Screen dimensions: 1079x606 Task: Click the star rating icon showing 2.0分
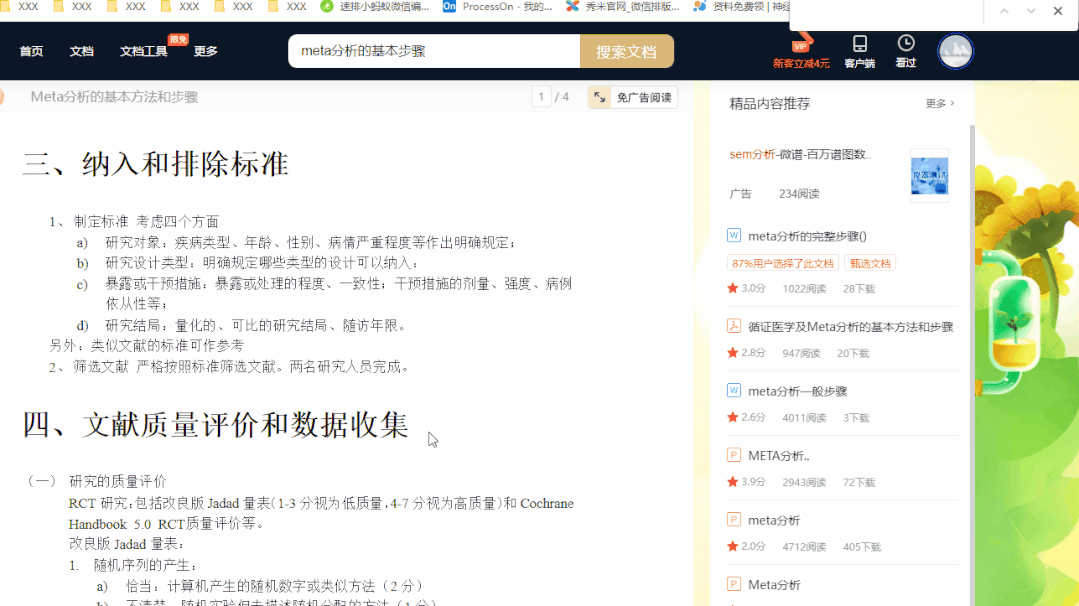click(x=732, y=547)
